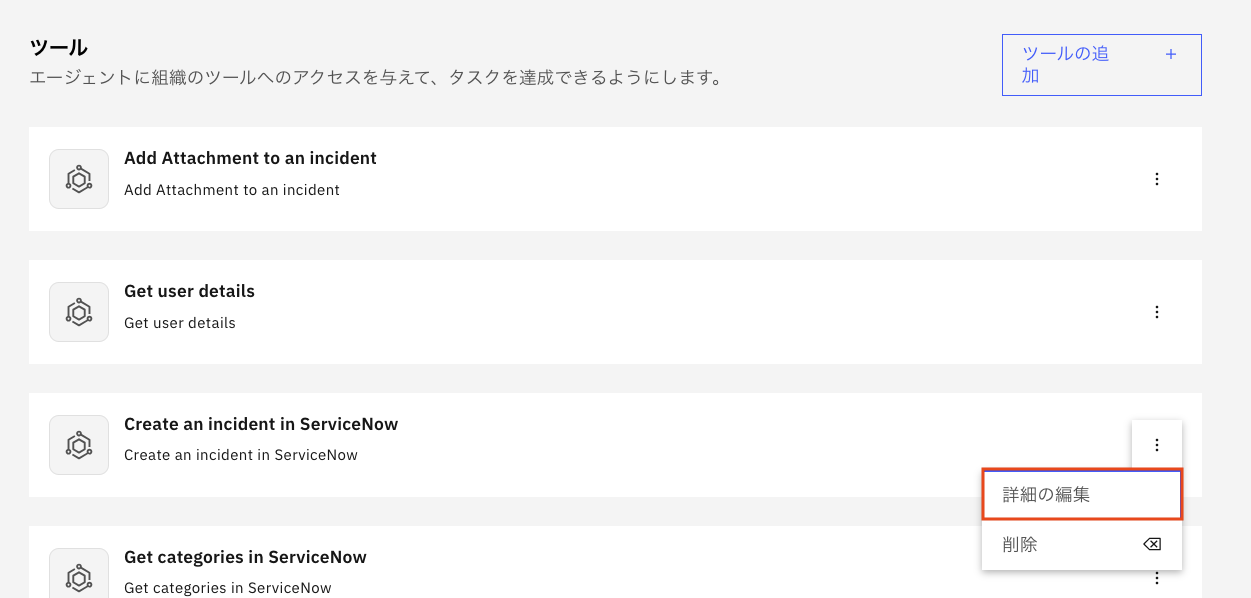
Task: Open overflow menu for Add Attachment tool
Action: [1157, 179]
